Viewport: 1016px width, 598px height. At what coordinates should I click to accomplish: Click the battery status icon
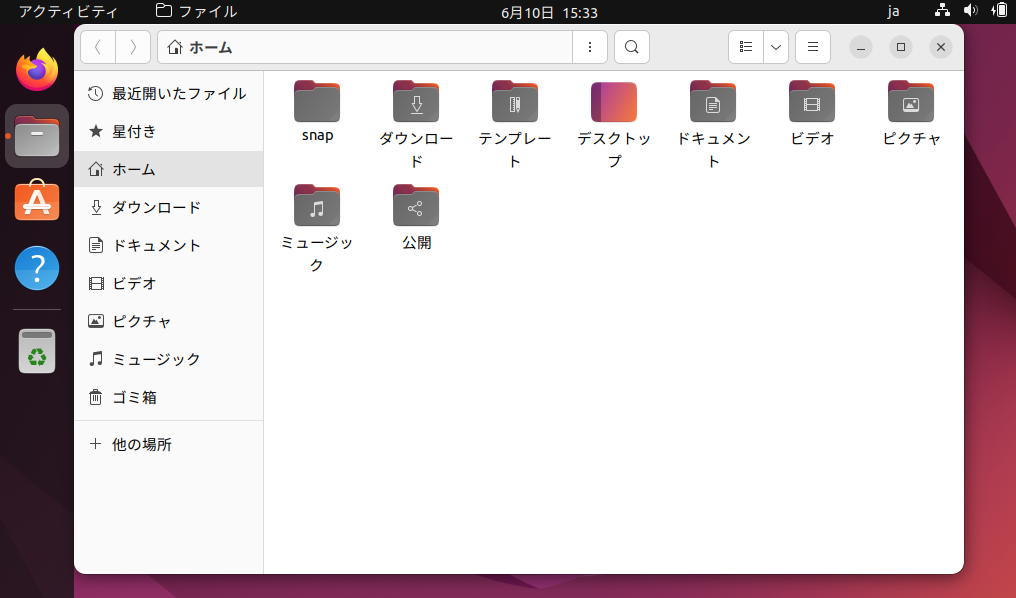[x=999, y=10]
